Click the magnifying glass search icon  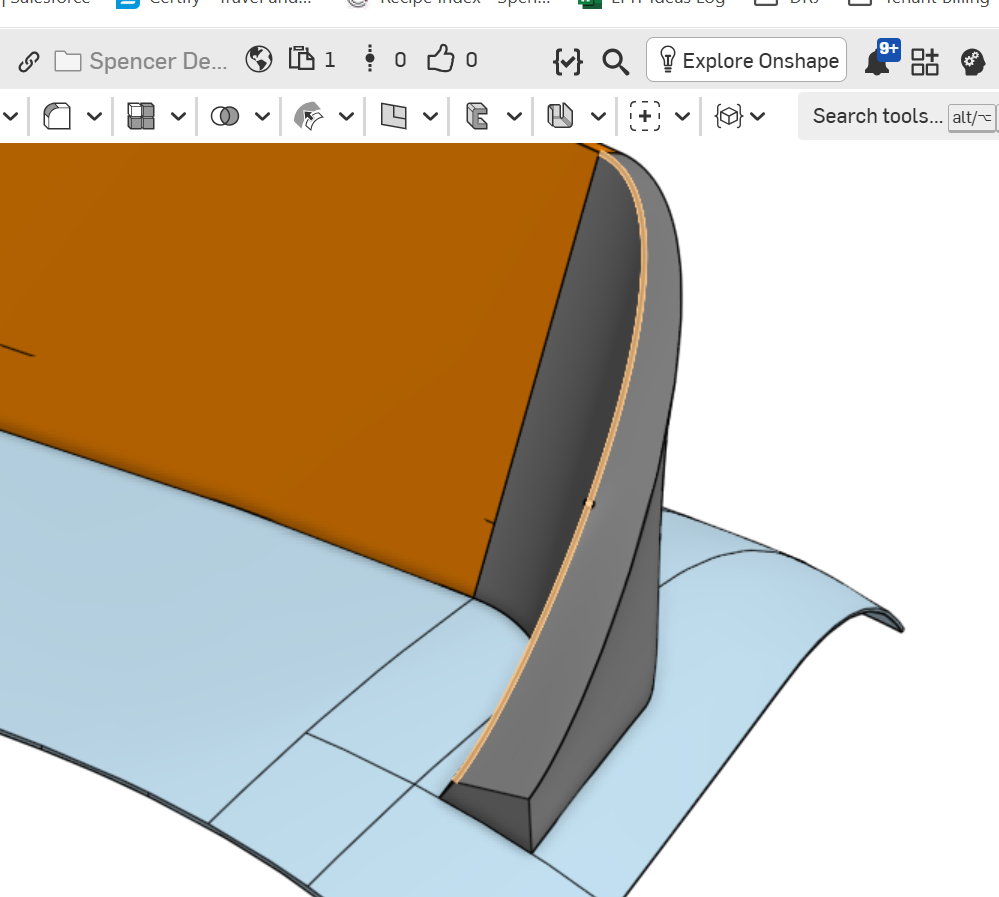tap(615, 61)
